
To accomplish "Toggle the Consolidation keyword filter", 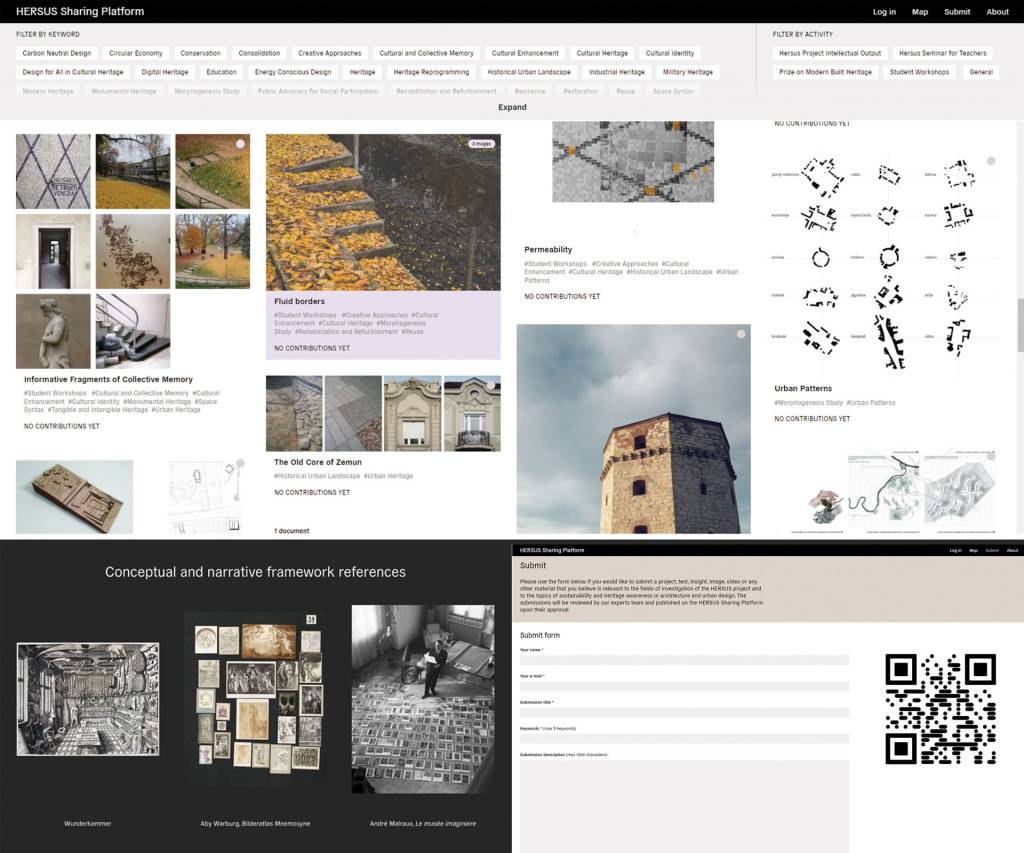I will (x=259, y=53).
